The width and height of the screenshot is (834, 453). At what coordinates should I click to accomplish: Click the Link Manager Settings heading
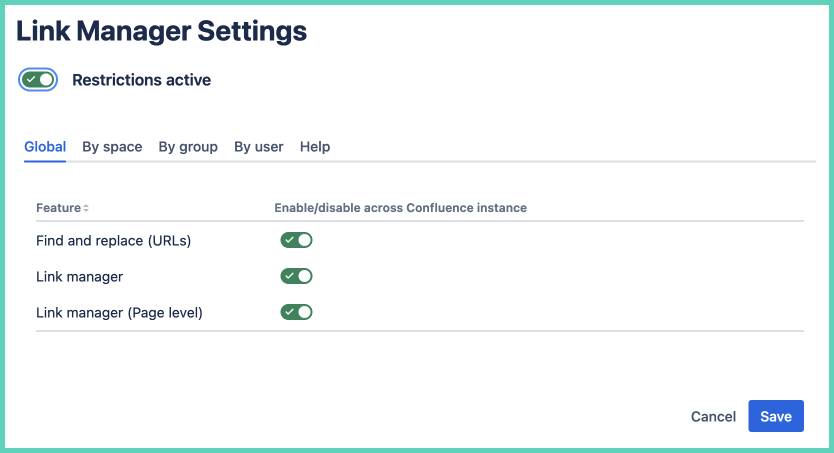tap(162, 31)
